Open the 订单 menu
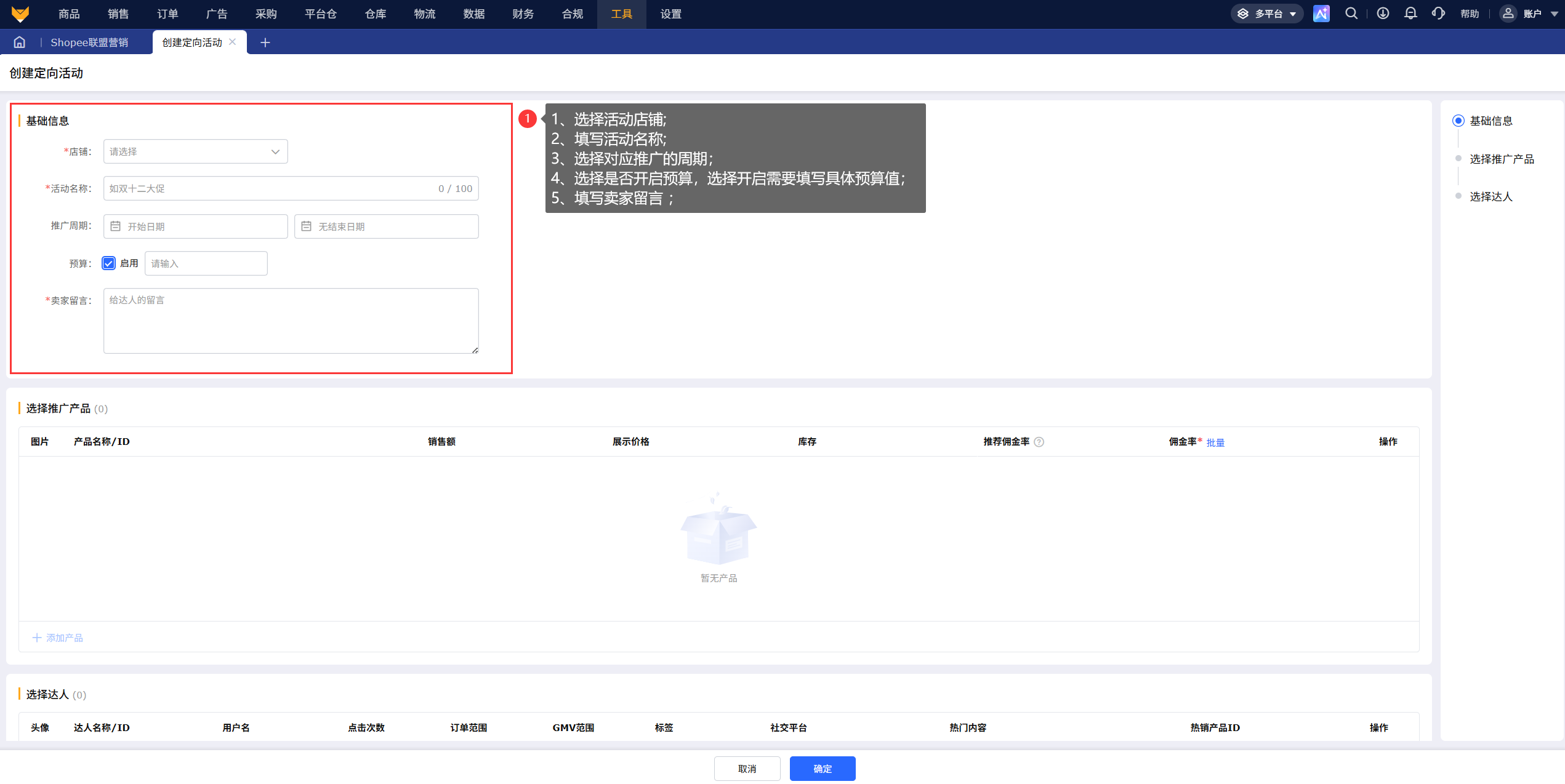Screen dimensions: 1565x784 coord(167,14)
